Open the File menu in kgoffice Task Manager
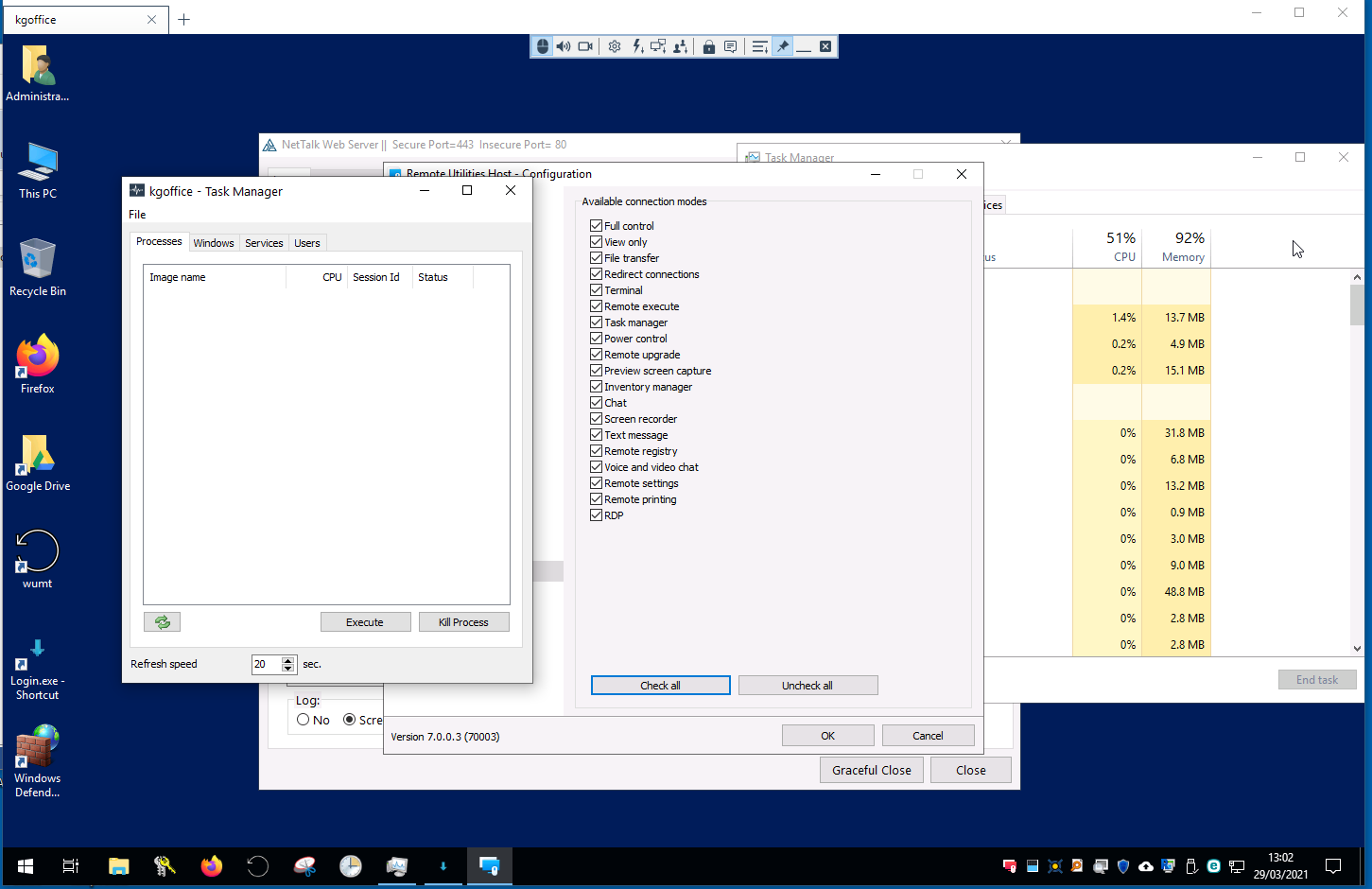 click(137, 215)
